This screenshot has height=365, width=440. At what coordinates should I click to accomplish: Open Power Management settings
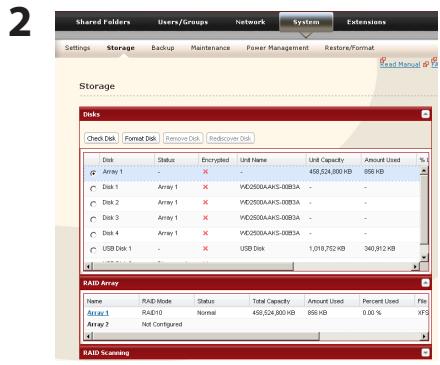[x=277, y=48]
